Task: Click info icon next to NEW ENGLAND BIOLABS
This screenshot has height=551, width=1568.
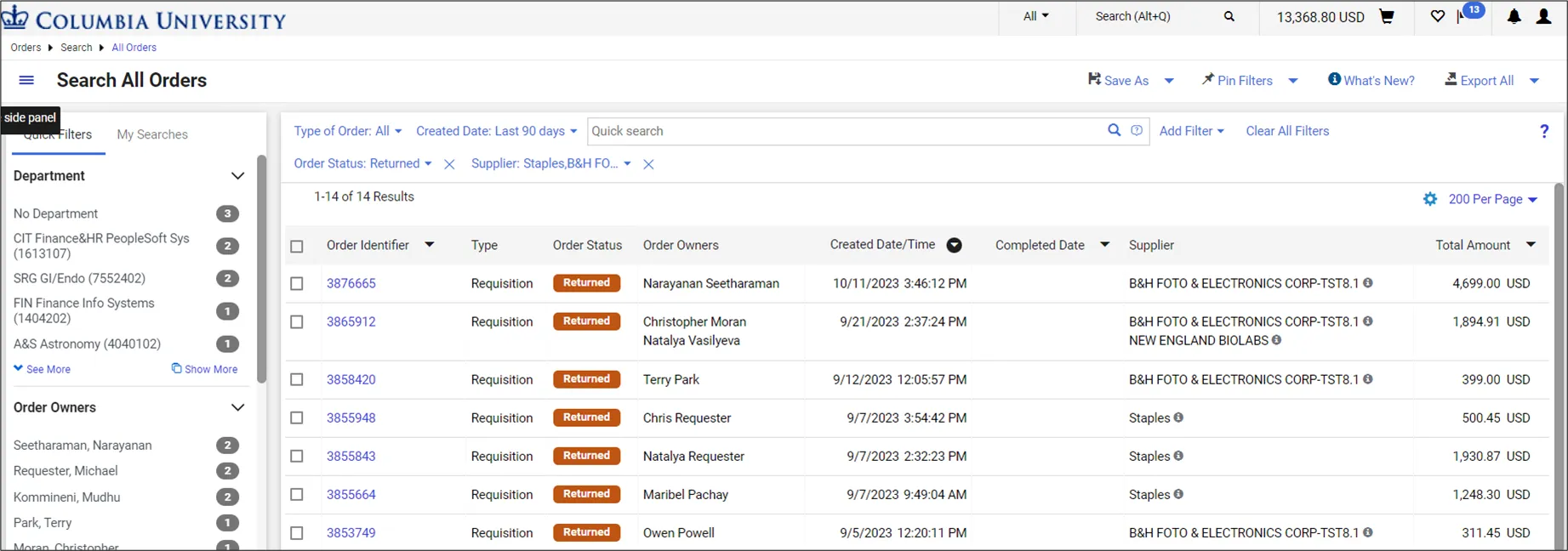Action: [1276, 340]
